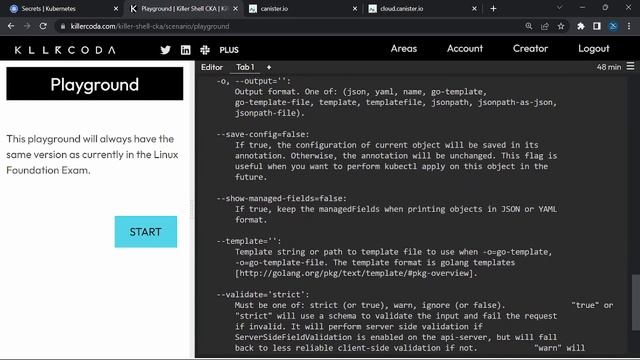Screen dimensions: 640x360
Task: Click the KILLERCODA logo
Action: pyautogui.click(x=65, y=50)
